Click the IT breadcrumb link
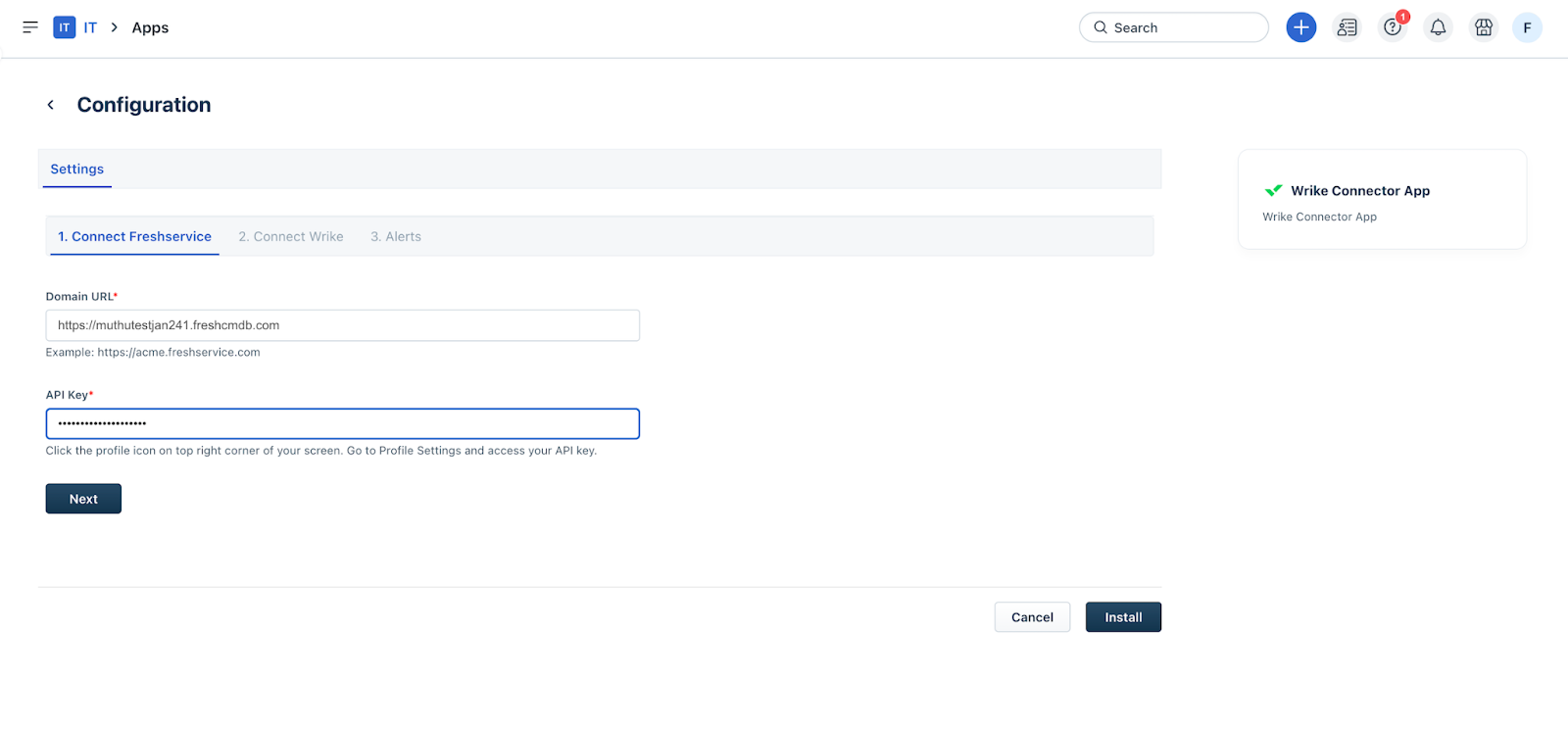 90,27
